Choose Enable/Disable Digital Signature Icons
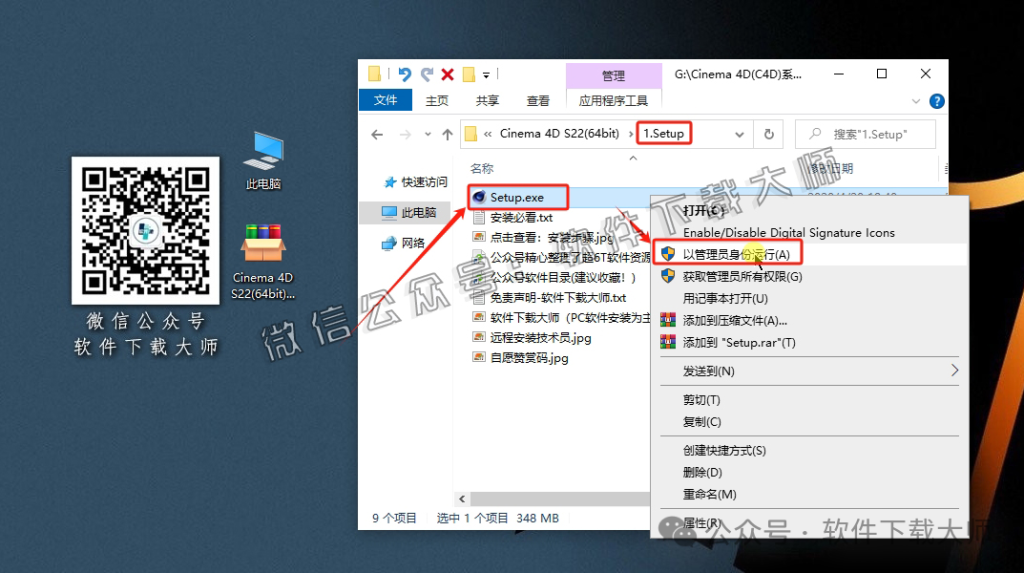 789,233
